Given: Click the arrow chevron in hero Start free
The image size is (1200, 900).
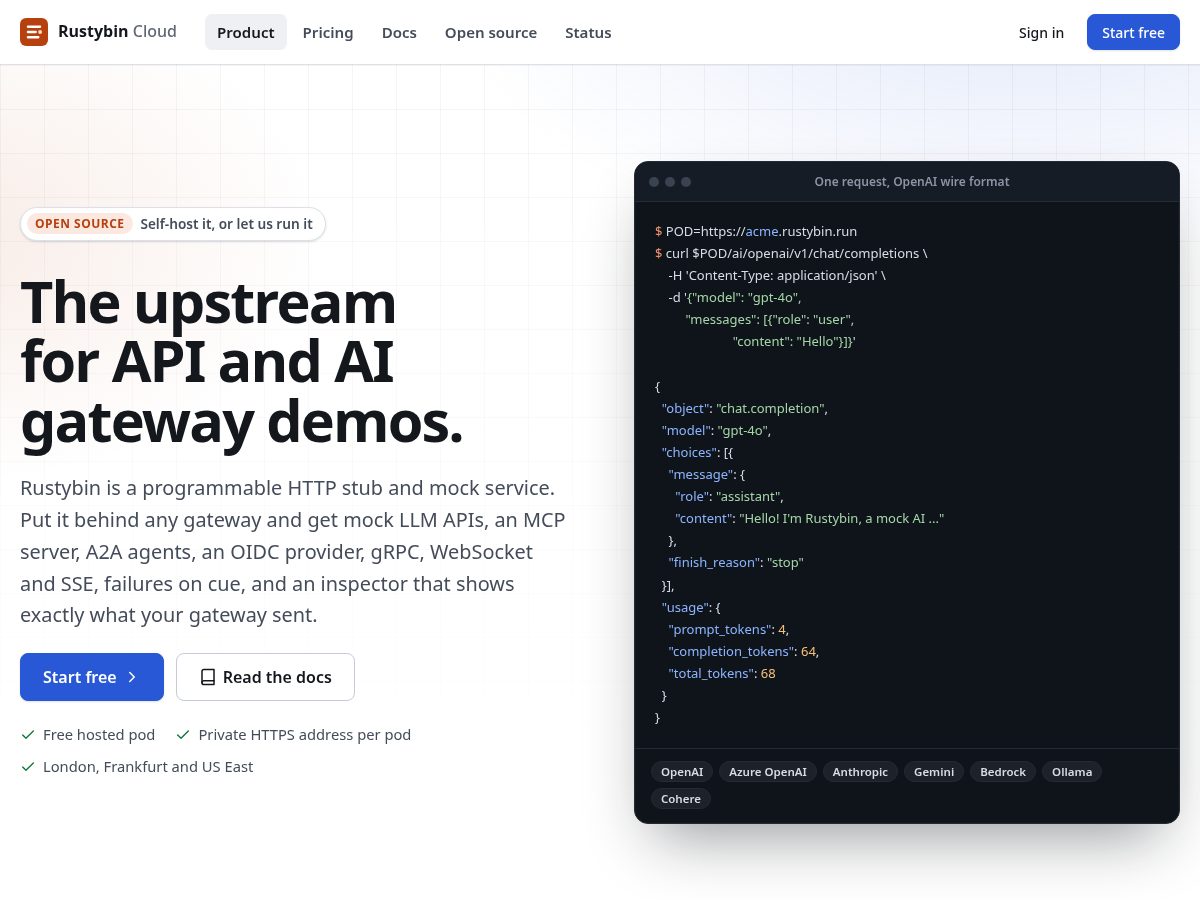Looking at the screenshot, I should [132, 677].
